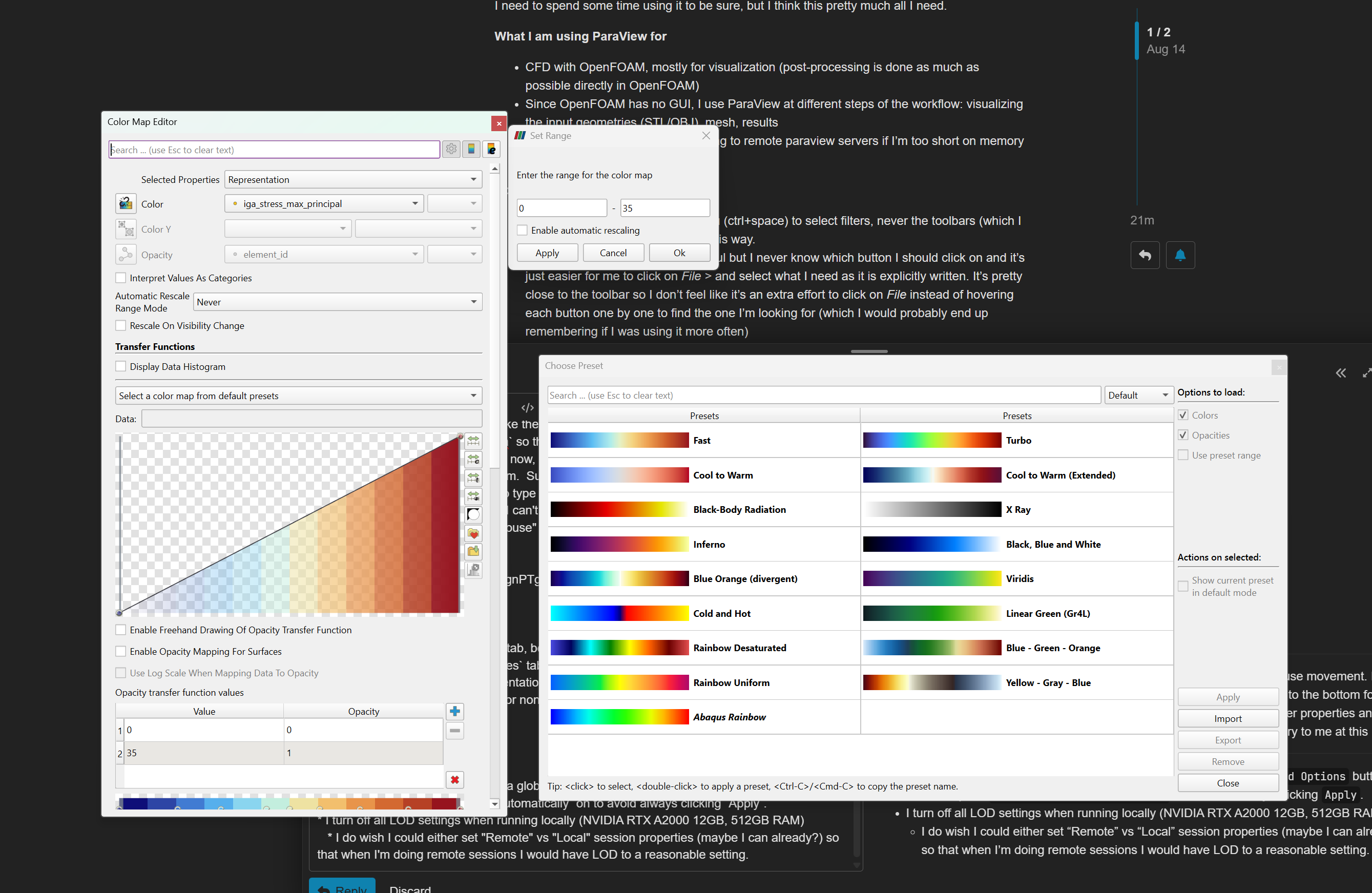Viewport: 1372px width, 893px height.
Task: Tick Enable automatic rescaling in Set Range
Action: point(522,230)
